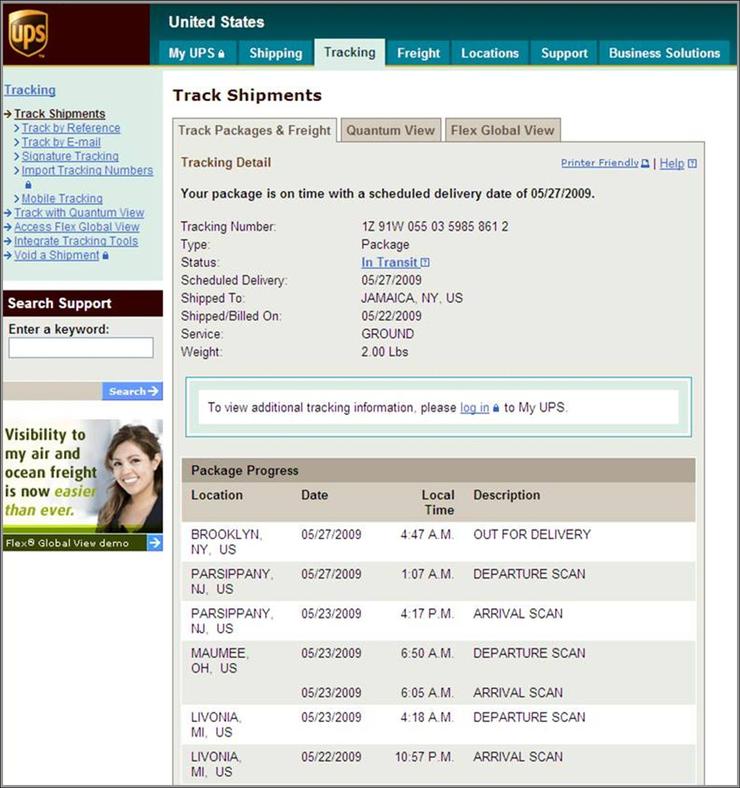Open Signature Tracking link
This screenshot has height=788, width=740.
point(70,156)
